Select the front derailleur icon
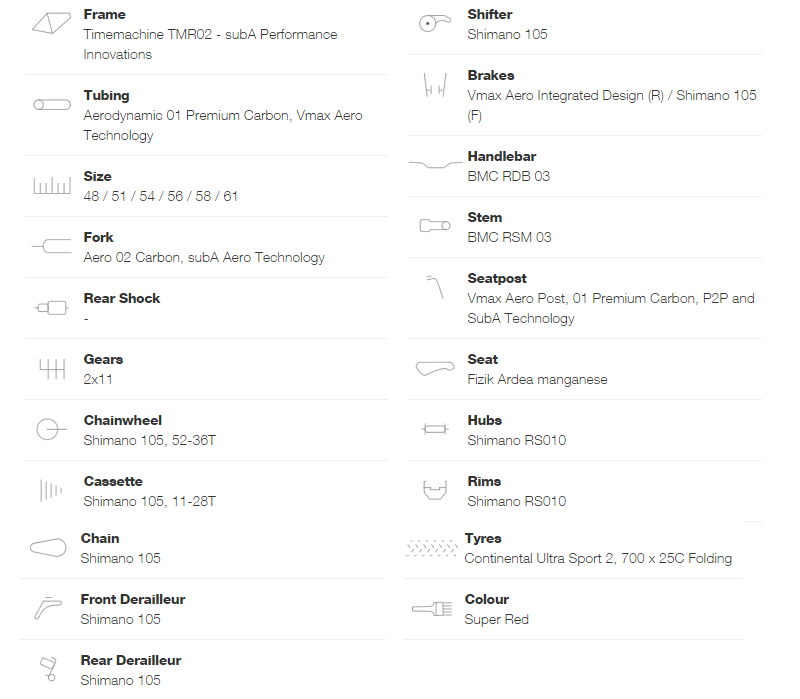Screen dimensions: 800x699 (48, 608)
